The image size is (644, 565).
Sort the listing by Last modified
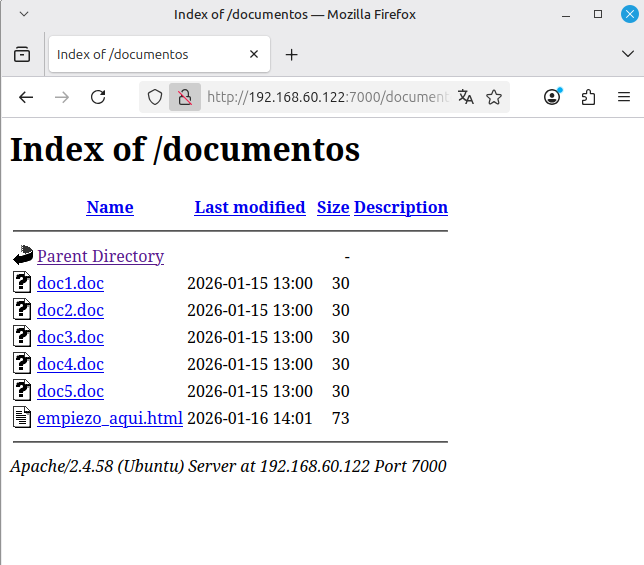click(x=250, y=207)
